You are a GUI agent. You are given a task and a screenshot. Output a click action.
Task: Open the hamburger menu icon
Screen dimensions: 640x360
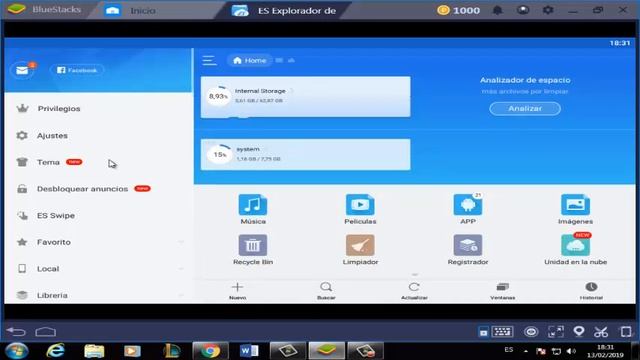(209, 60)
